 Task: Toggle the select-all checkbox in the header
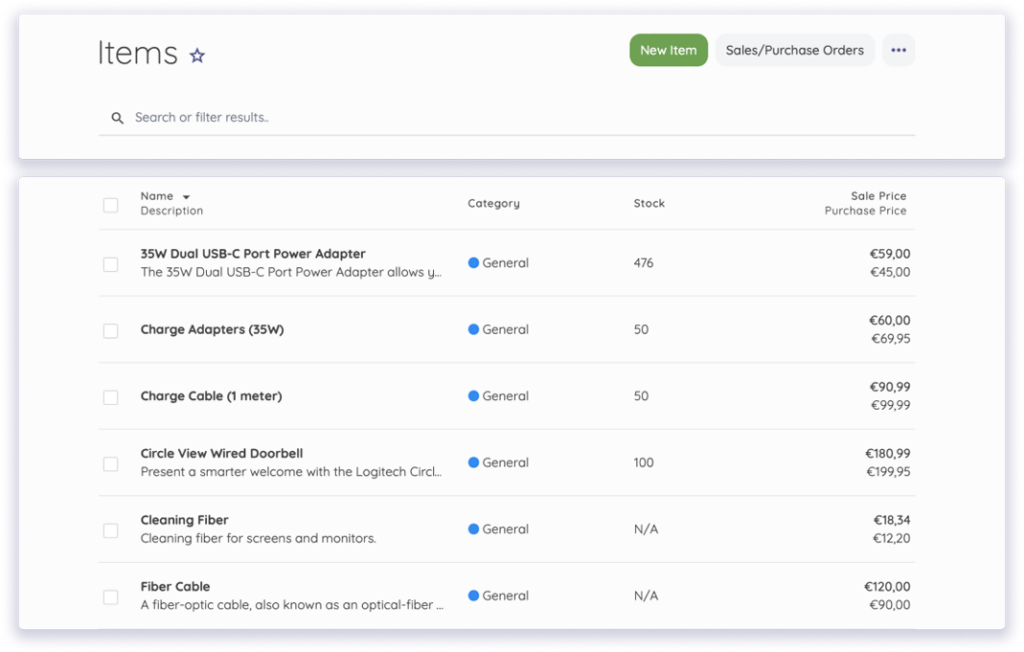pyautogui.click(x=110, y=204)
